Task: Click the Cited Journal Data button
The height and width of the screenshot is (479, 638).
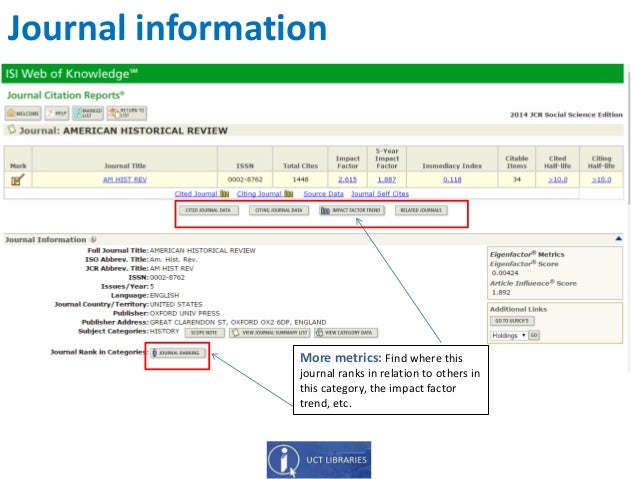Action: [208, 210]
